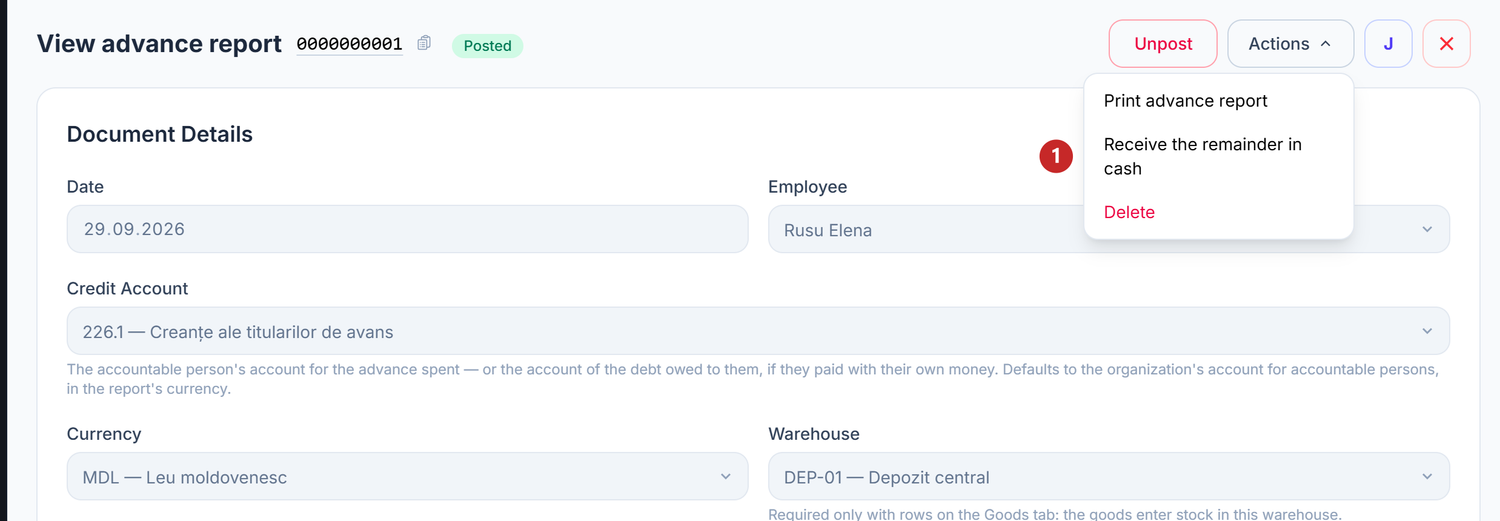
Task: Open the Currency dropdown MDL
Action: pyautogui.click(x=407, y=477)
